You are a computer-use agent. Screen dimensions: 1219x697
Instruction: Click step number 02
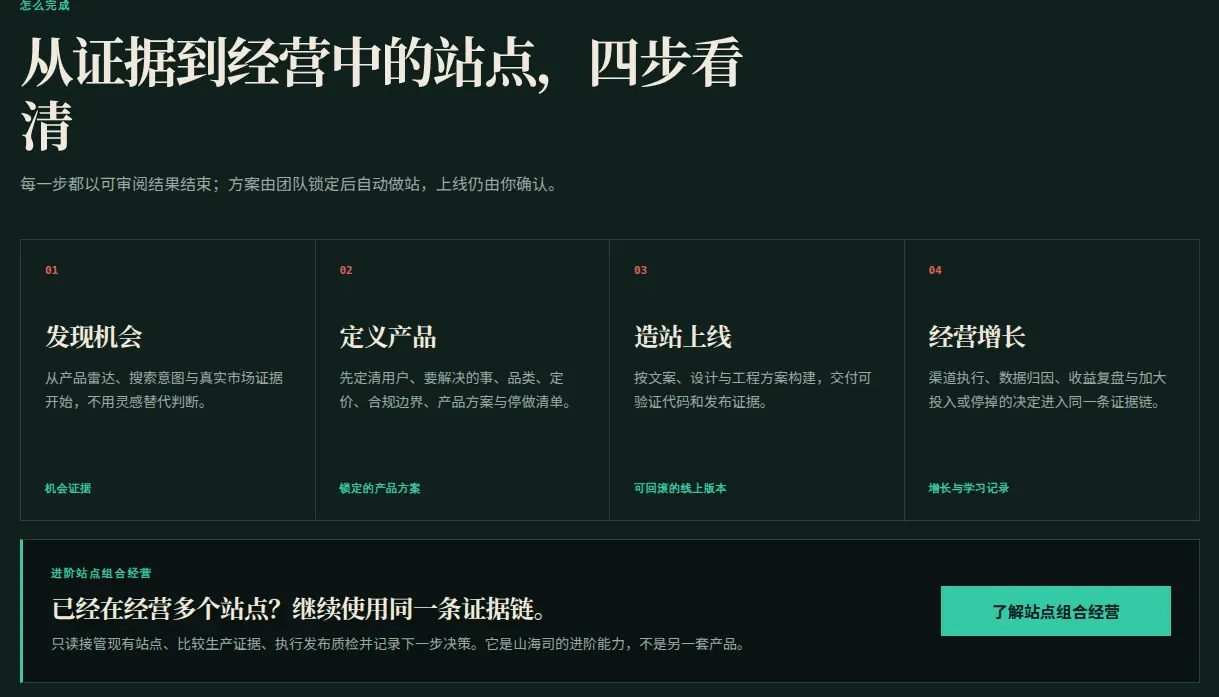[x=346, y=270]
